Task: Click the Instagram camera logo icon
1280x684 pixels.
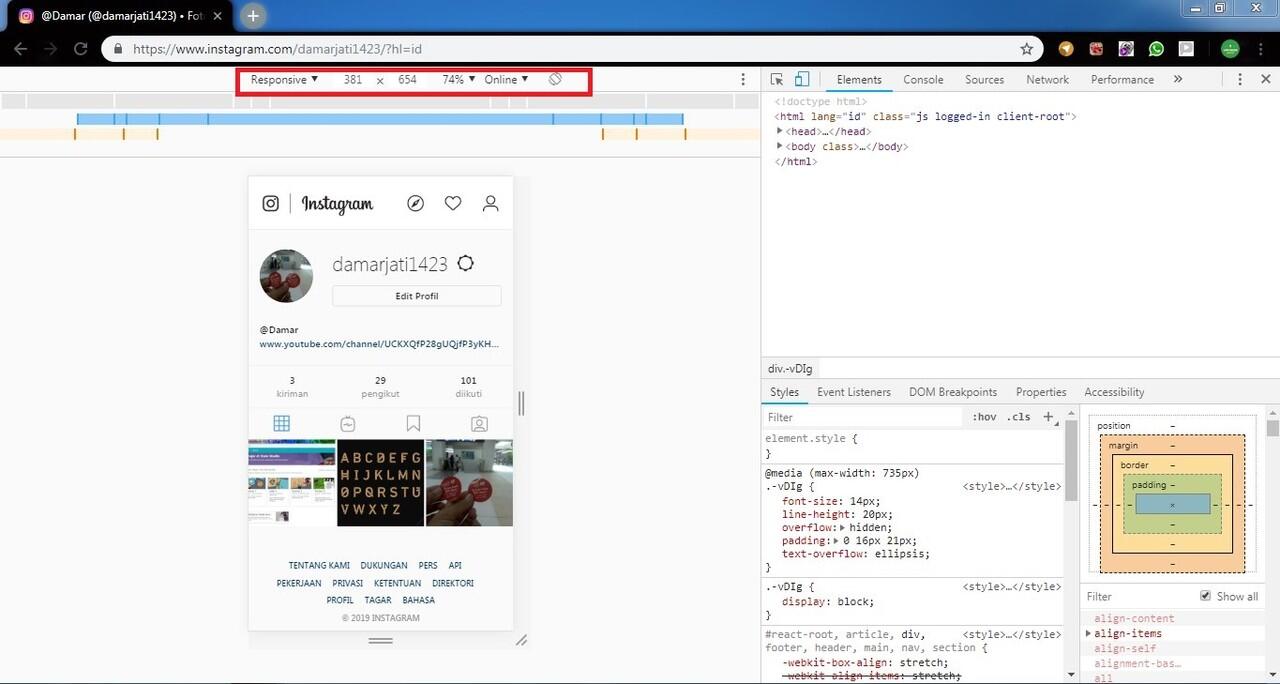Action: (270, 203)
